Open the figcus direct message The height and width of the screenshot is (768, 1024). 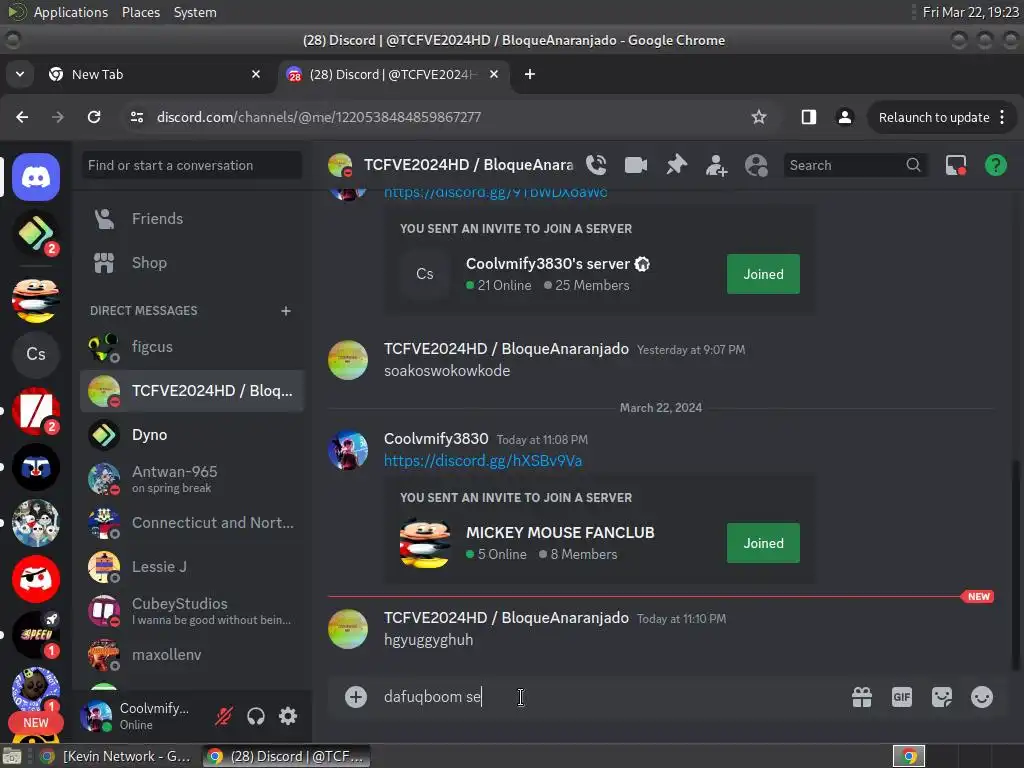(192, 347)
